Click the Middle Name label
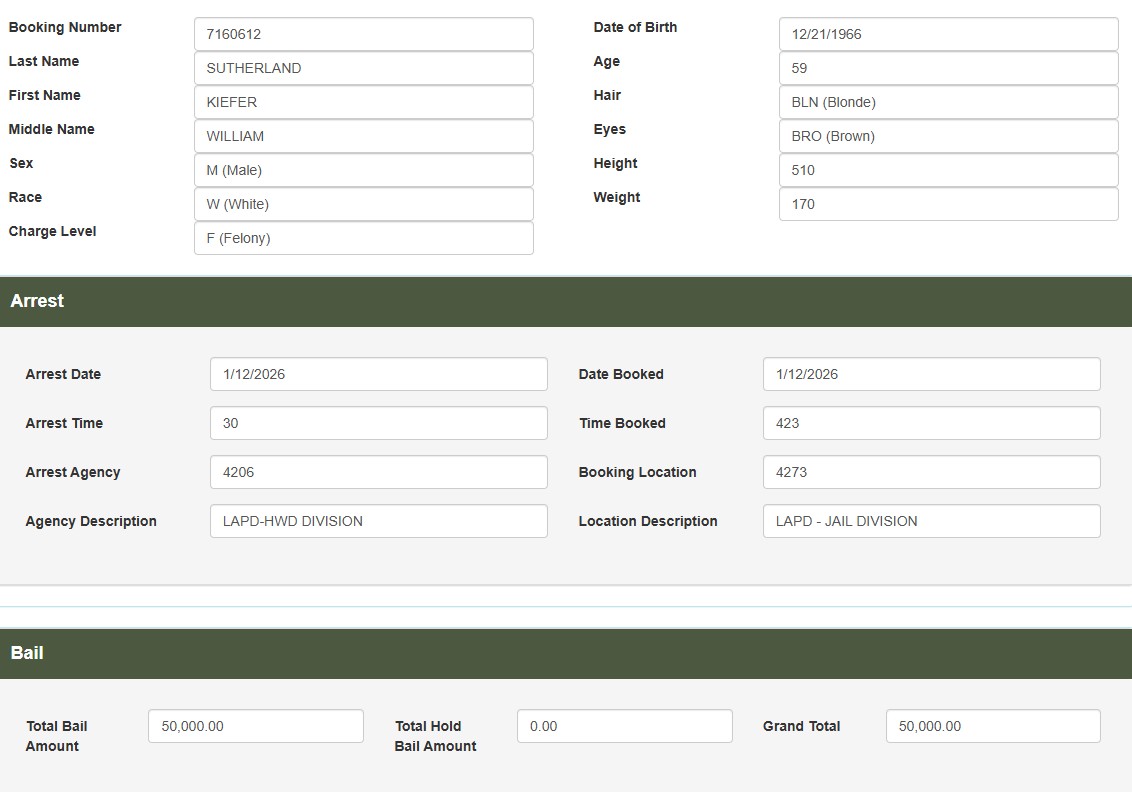The height and width of the screenshot is (792, 1132). (51, 129)
